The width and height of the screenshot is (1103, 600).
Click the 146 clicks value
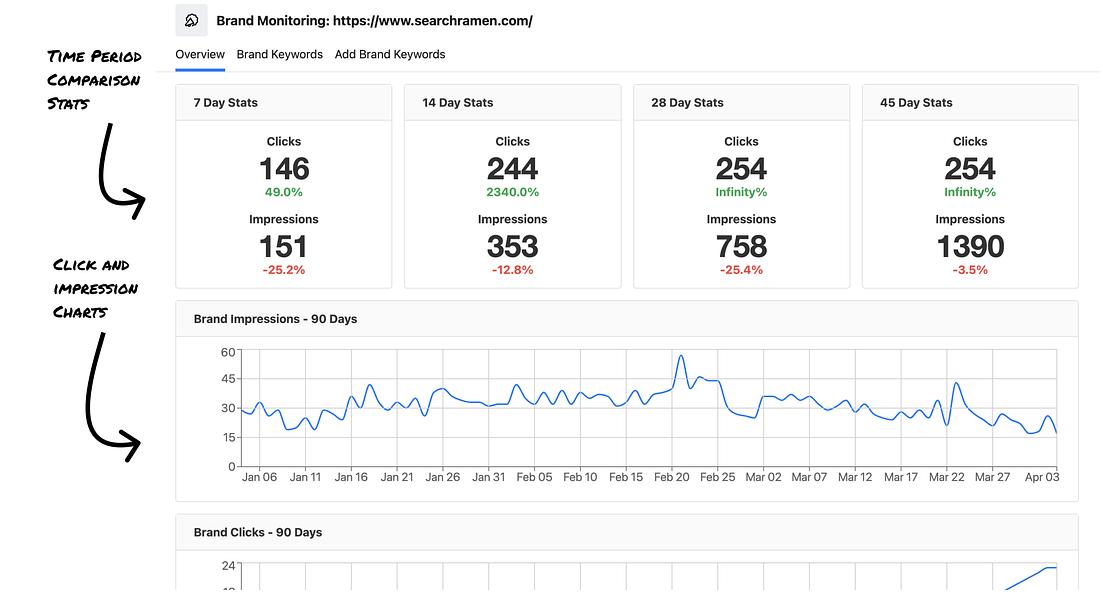click(x=283, y=169)
